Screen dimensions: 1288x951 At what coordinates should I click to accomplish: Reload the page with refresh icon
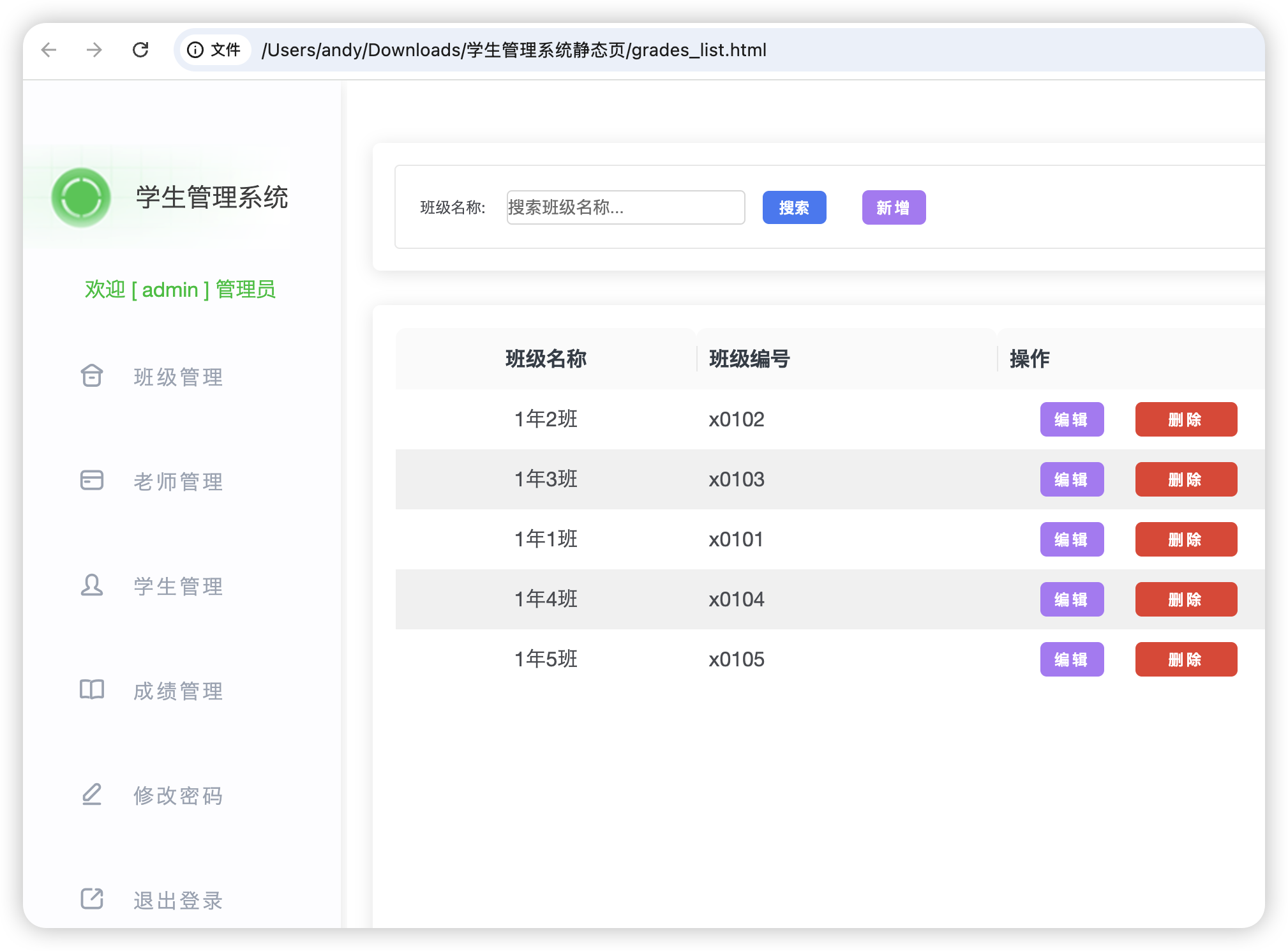coord(140,50)
